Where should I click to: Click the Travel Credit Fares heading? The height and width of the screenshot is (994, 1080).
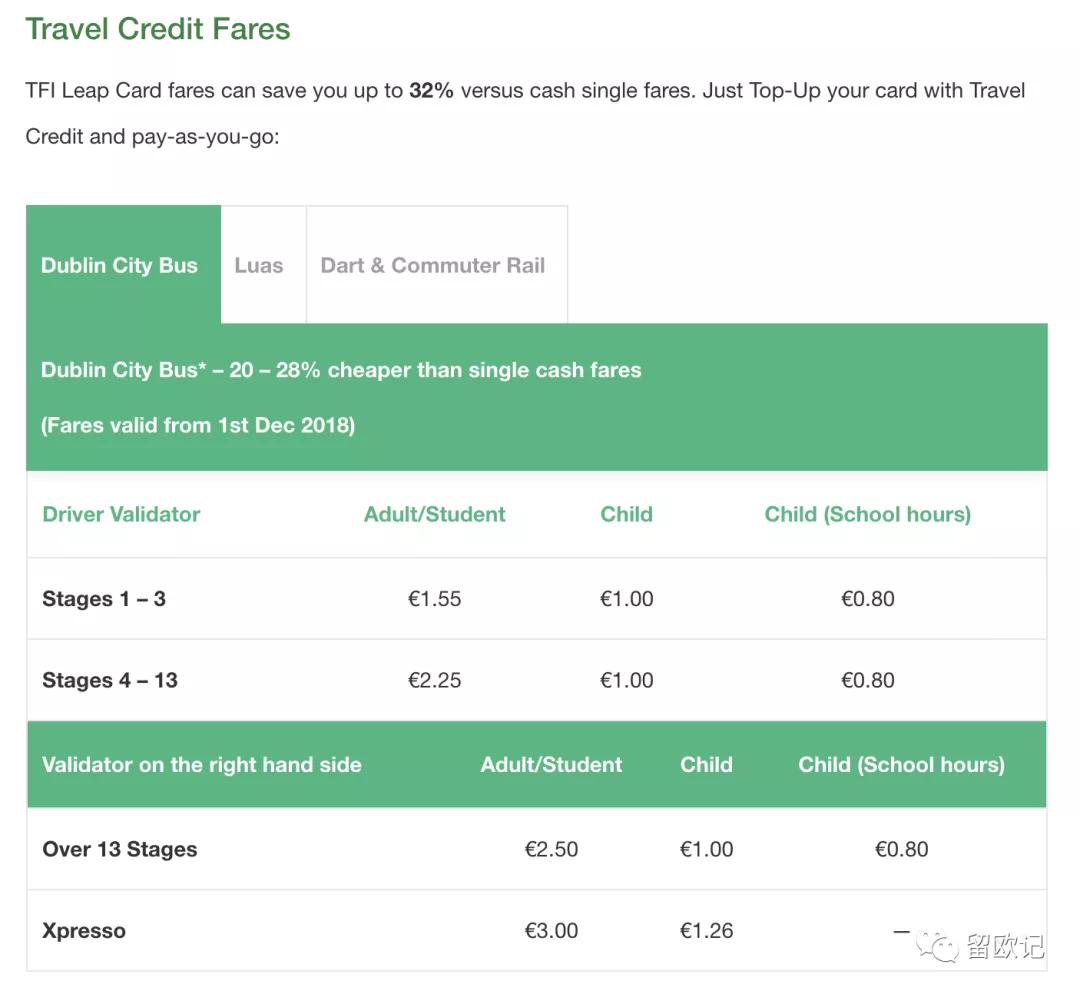tap(158, 29)
